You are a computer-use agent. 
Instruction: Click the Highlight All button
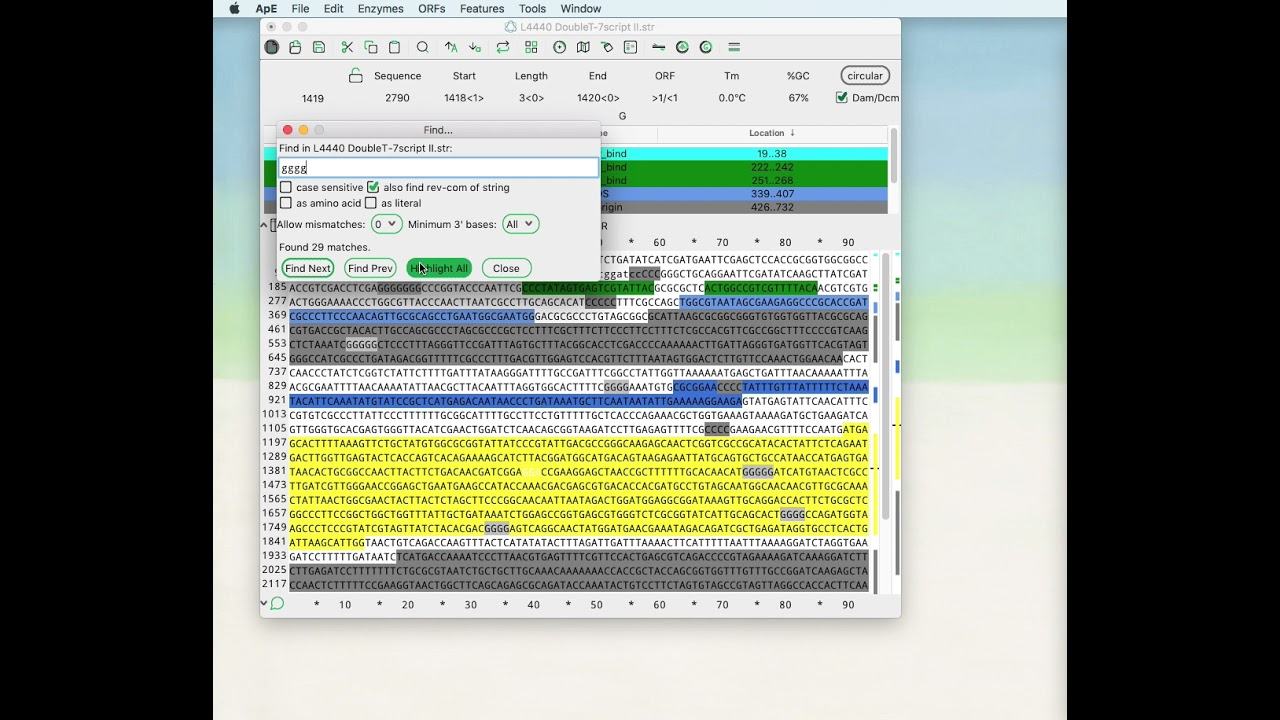(439, 268)
